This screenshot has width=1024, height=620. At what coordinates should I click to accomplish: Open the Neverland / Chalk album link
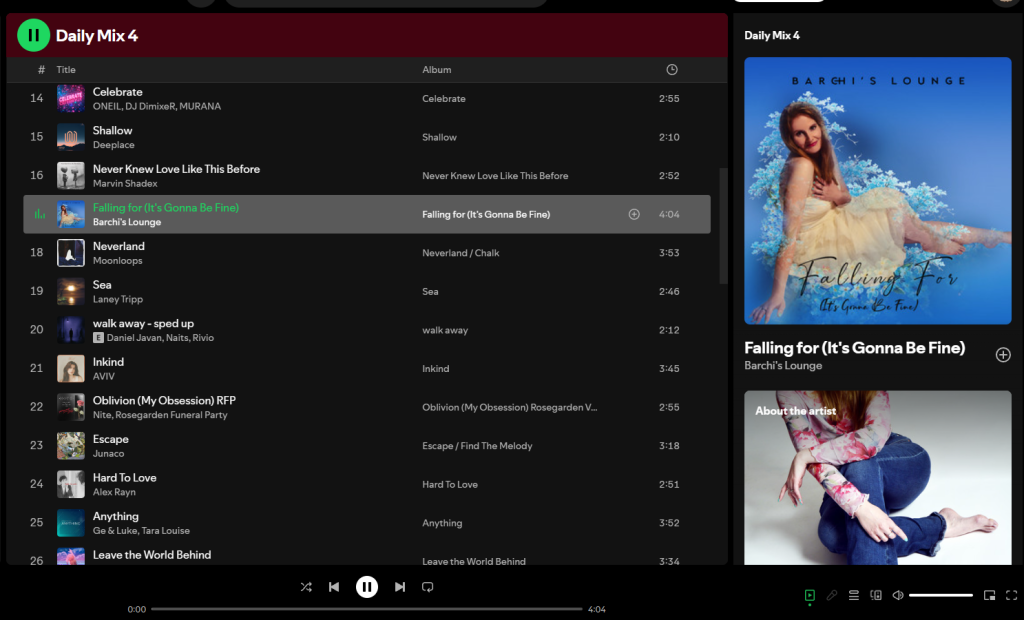pos(460,253)
